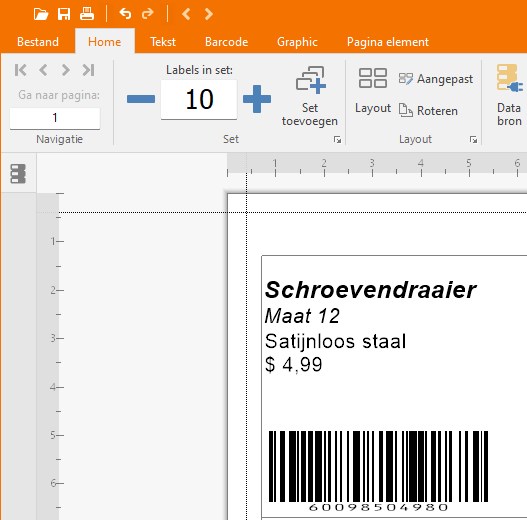Rotate the label with Roteren
Viewport: 527px width, 520px height.
pyautogui.click(x=428, y=110)
